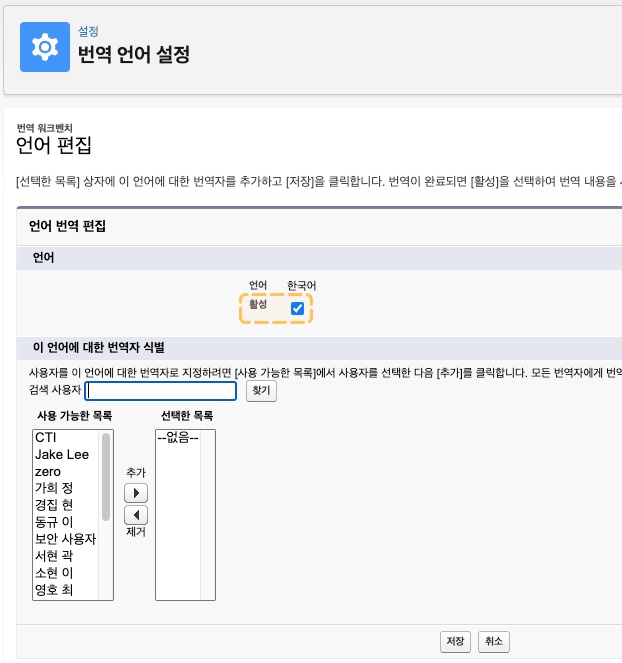Select 가희 정 in the available list
The image size is (622, 663).
click(66, 488)
